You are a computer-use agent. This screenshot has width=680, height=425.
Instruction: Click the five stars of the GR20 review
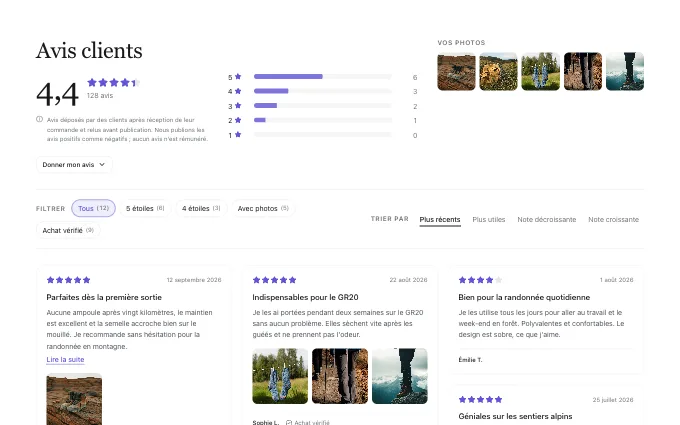275,280
